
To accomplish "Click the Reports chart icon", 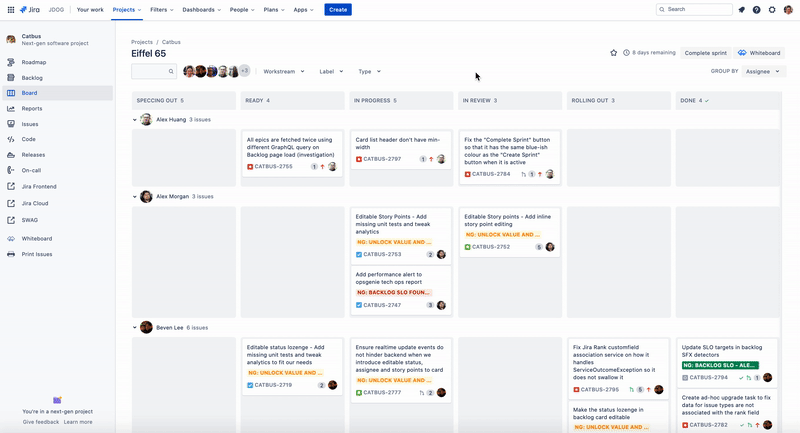I will [11, 109].
